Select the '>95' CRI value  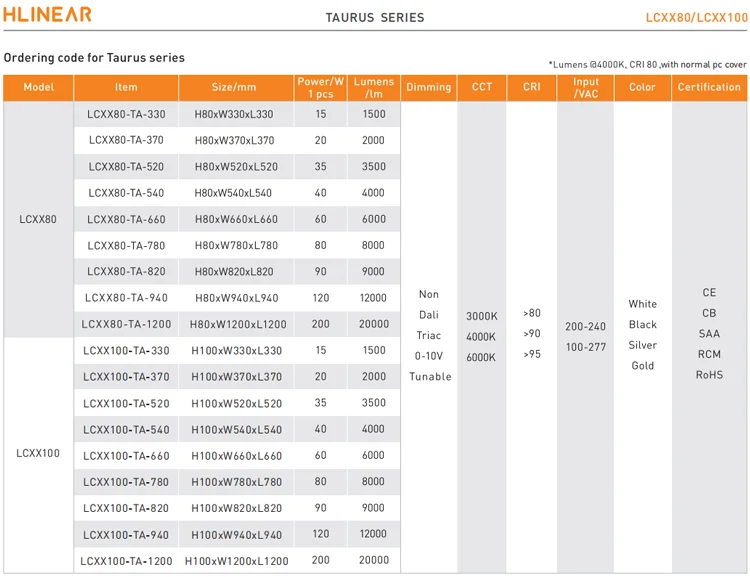click(532, 354)
